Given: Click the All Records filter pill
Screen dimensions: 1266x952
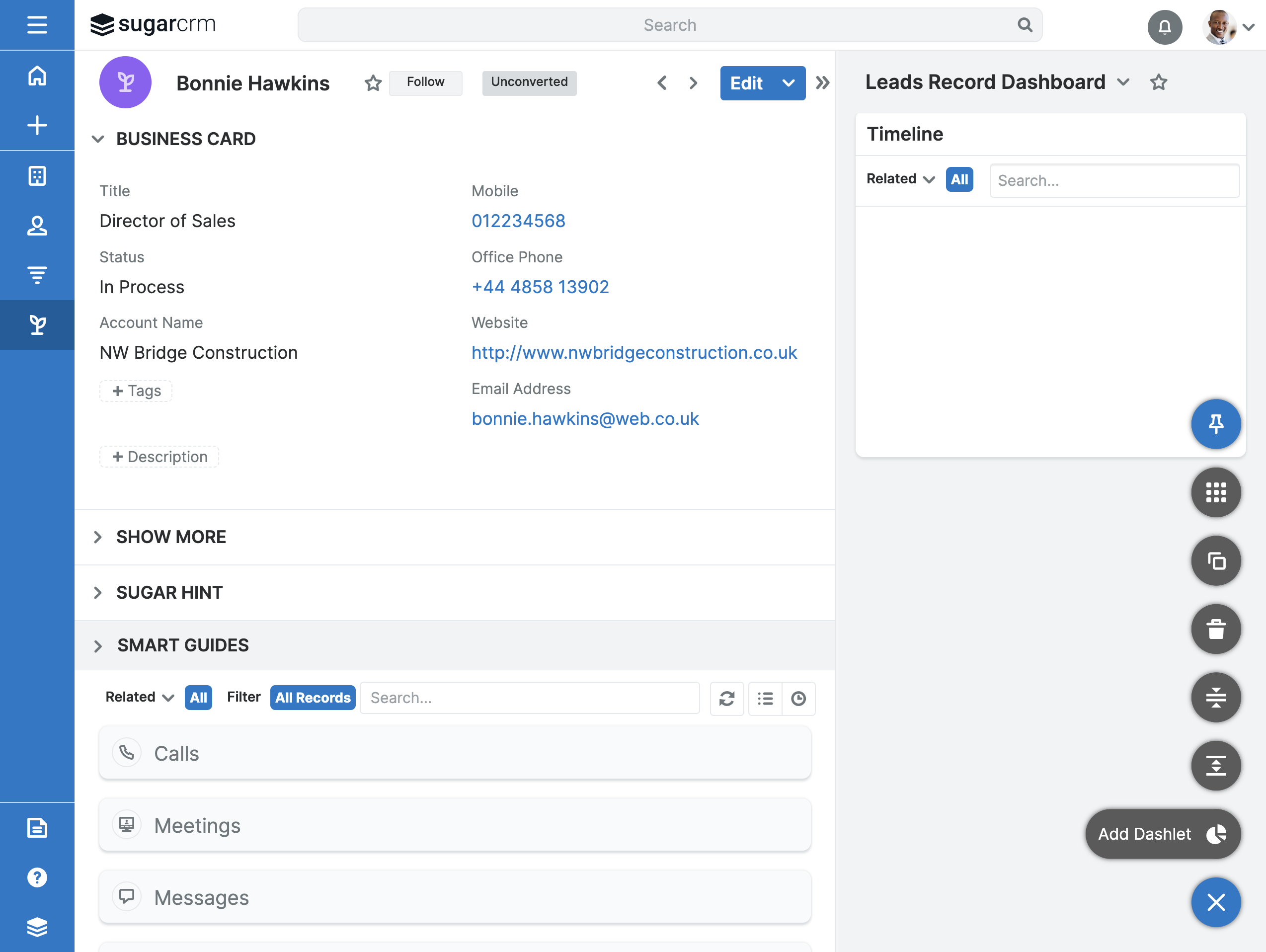Looking at the screenshot, I should click(313, 698).
